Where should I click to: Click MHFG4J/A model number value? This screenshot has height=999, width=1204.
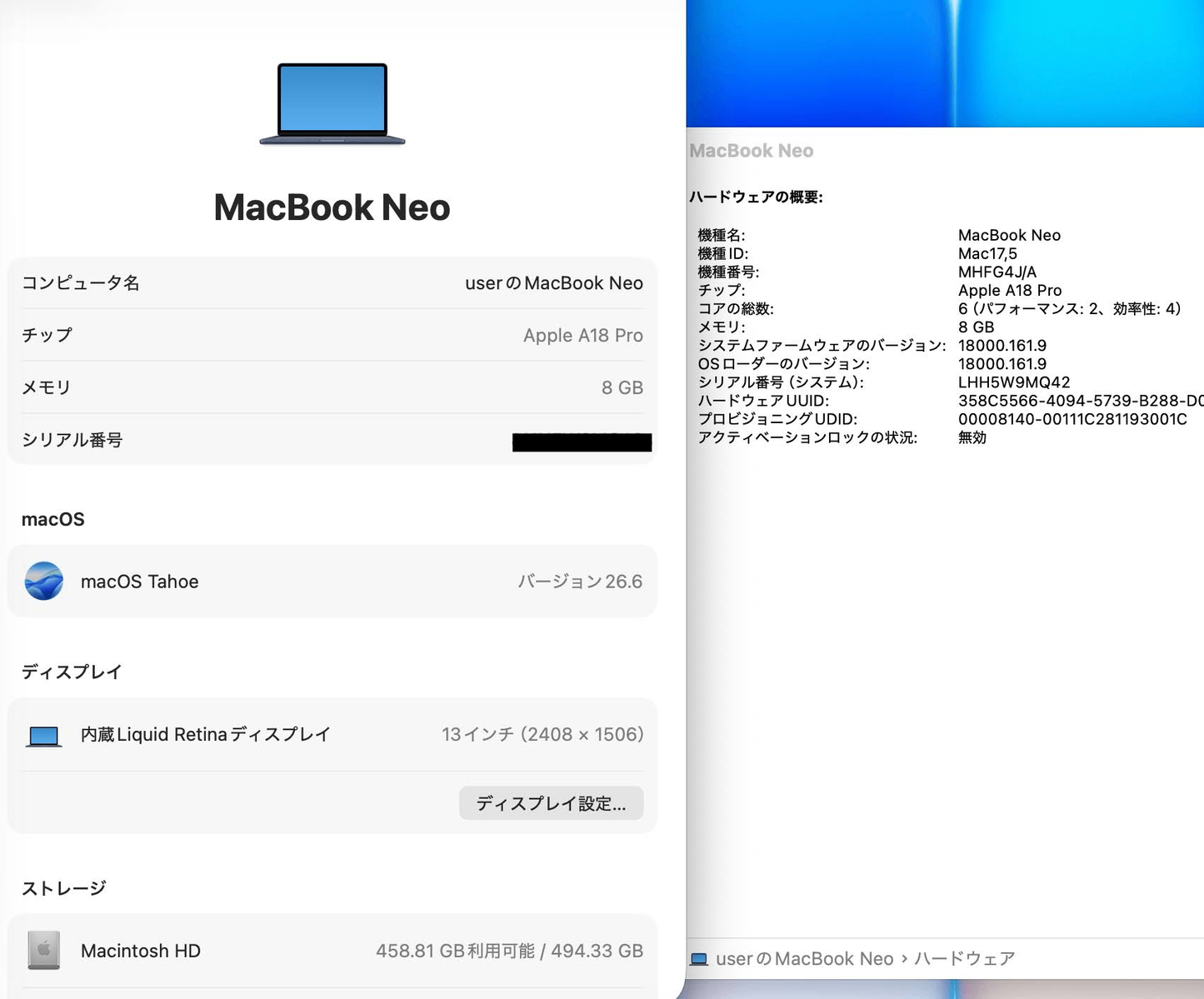coord(997,272)
